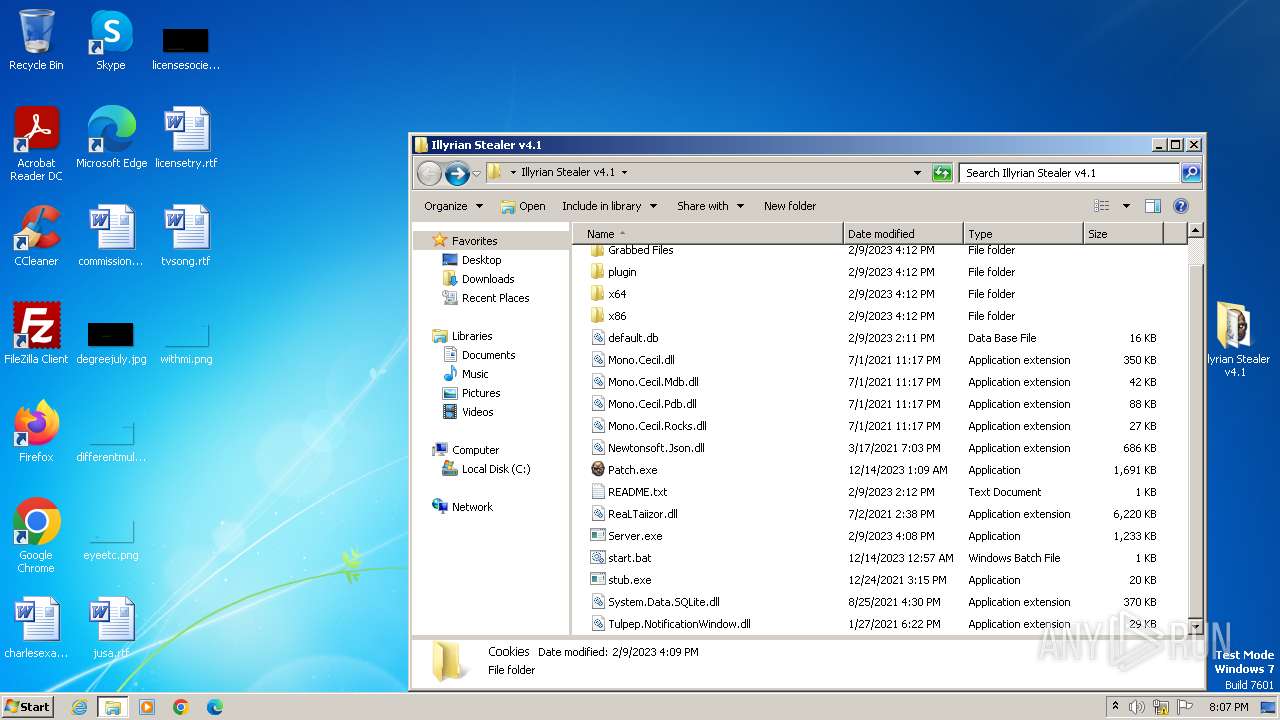Open tvsong.rtf on the desktop
This screenshot has height=720, width=1280.
pos(186,236)
